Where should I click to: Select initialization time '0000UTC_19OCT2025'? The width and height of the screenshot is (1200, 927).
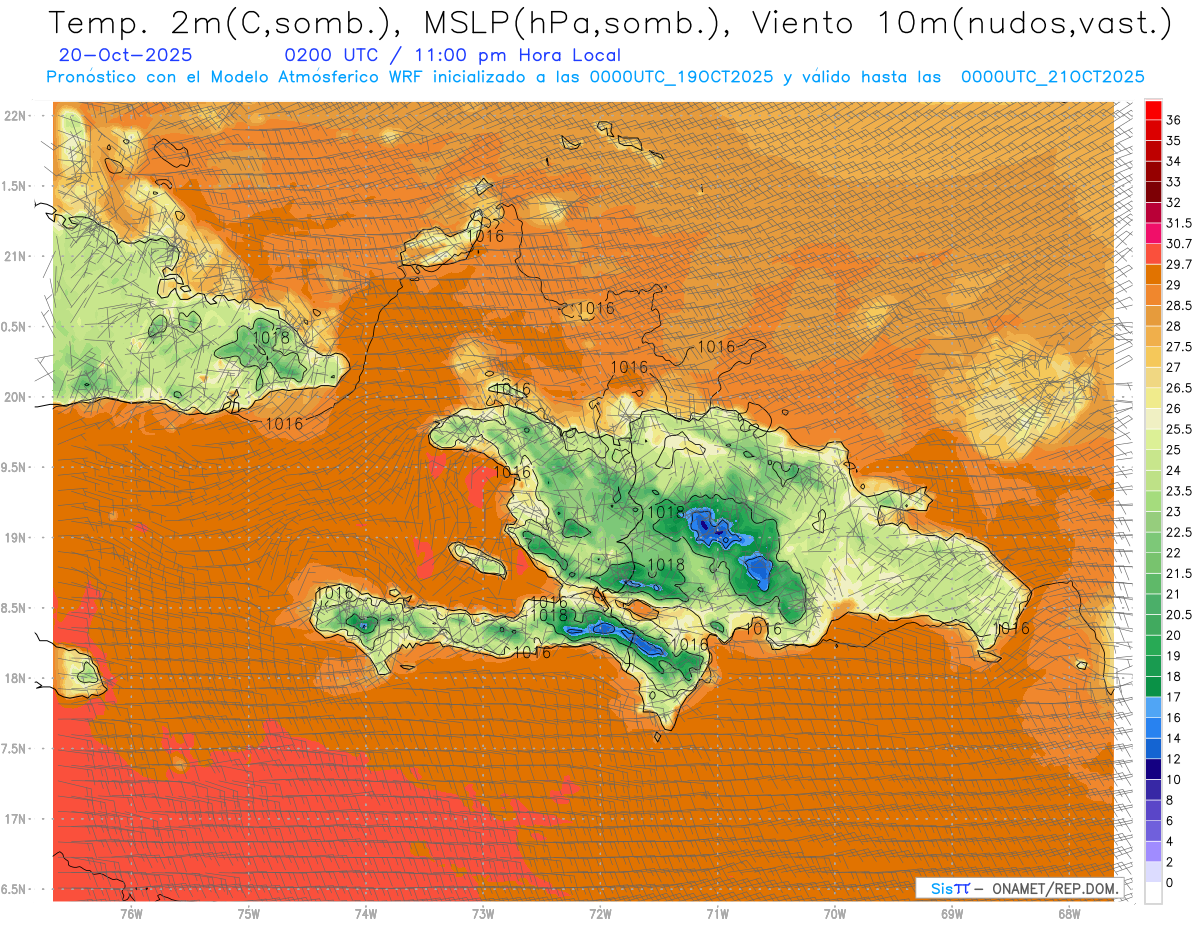tap(681, 76)
